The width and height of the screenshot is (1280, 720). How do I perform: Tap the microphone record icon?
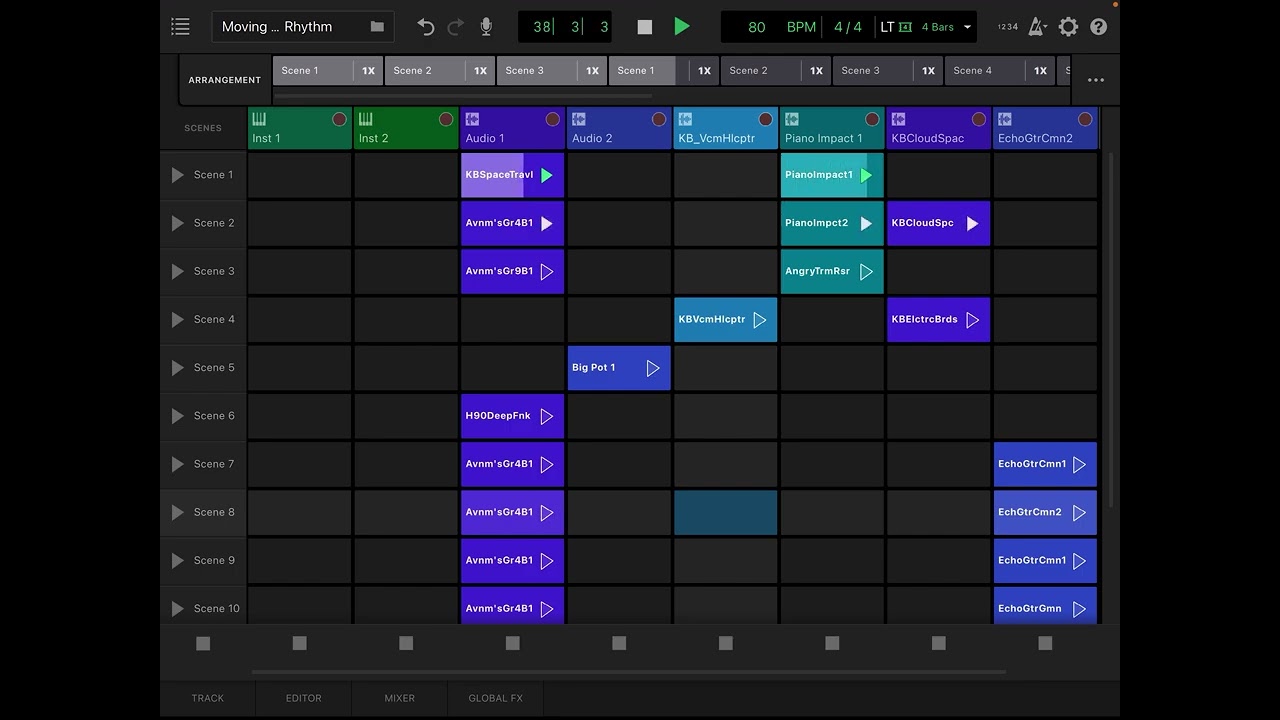(x=486, y=27)
